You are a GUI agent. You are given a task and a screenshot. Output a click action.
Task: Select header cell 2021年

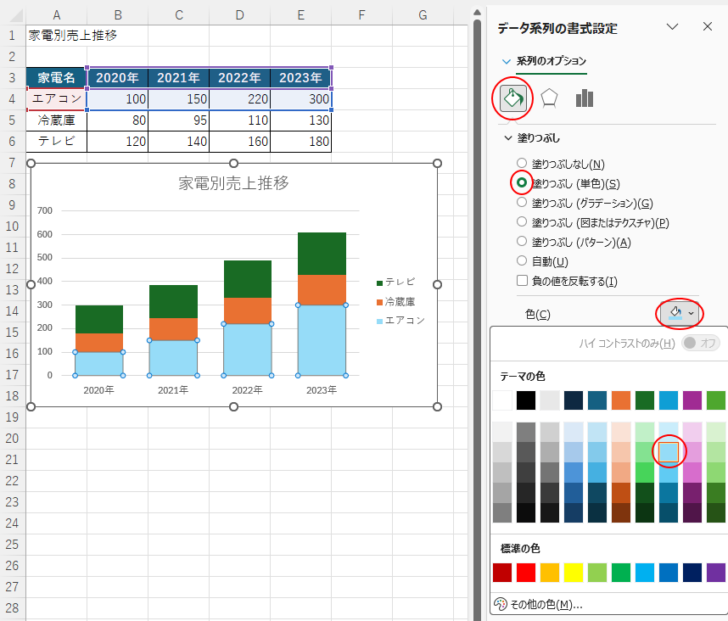coord(179,78)
